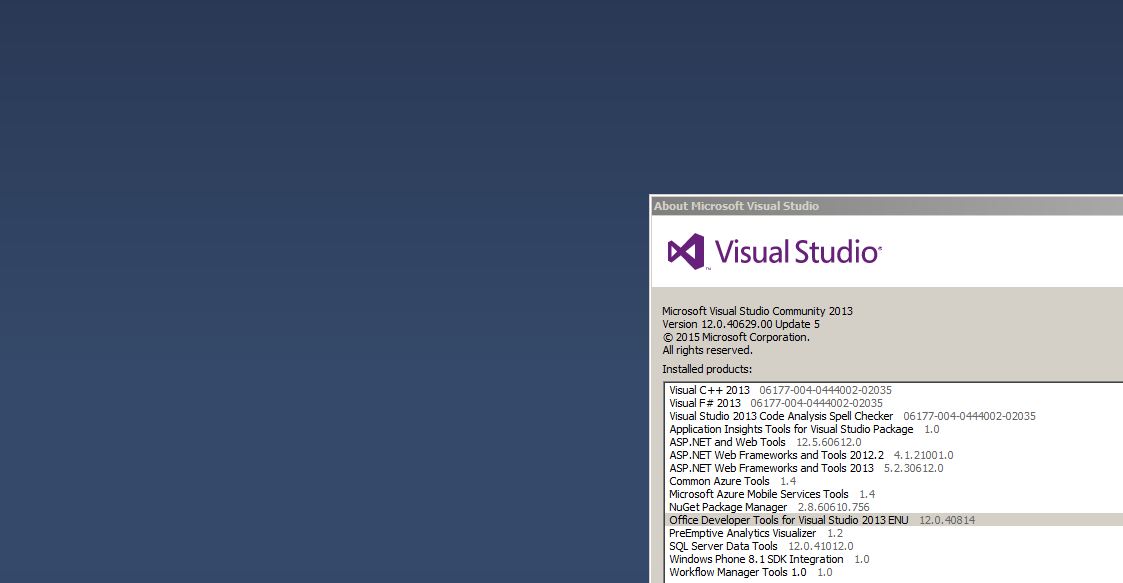Select the NuGet Package Manager row
Image resolution: width=1123 pixels, height=583 pixels.
[x=894, y=507]
